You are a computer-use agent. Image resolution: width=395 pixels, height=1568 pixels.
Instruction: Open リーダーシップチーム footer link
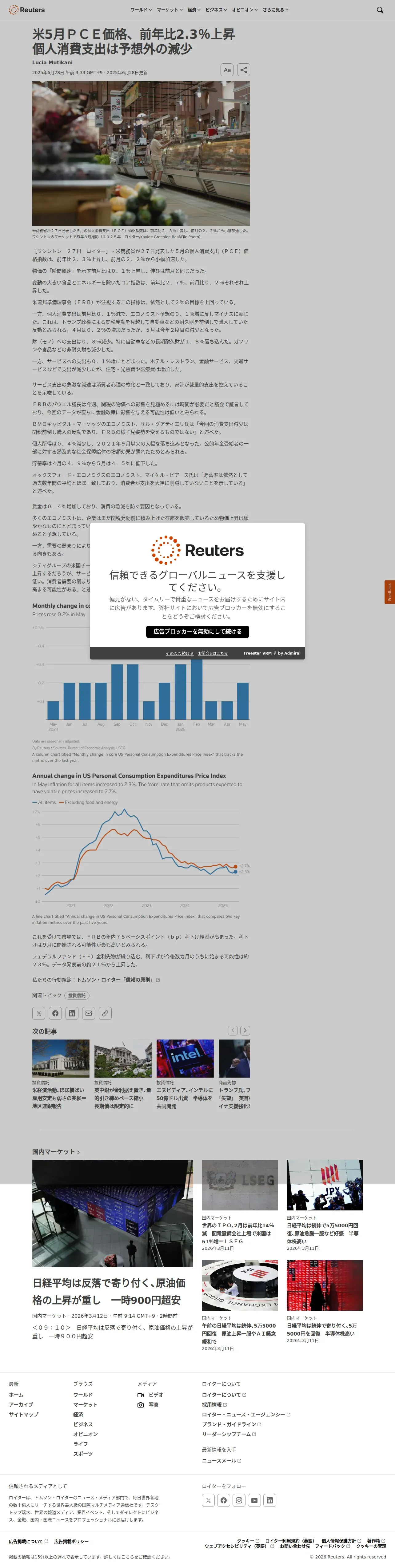tap(229, 1433)
